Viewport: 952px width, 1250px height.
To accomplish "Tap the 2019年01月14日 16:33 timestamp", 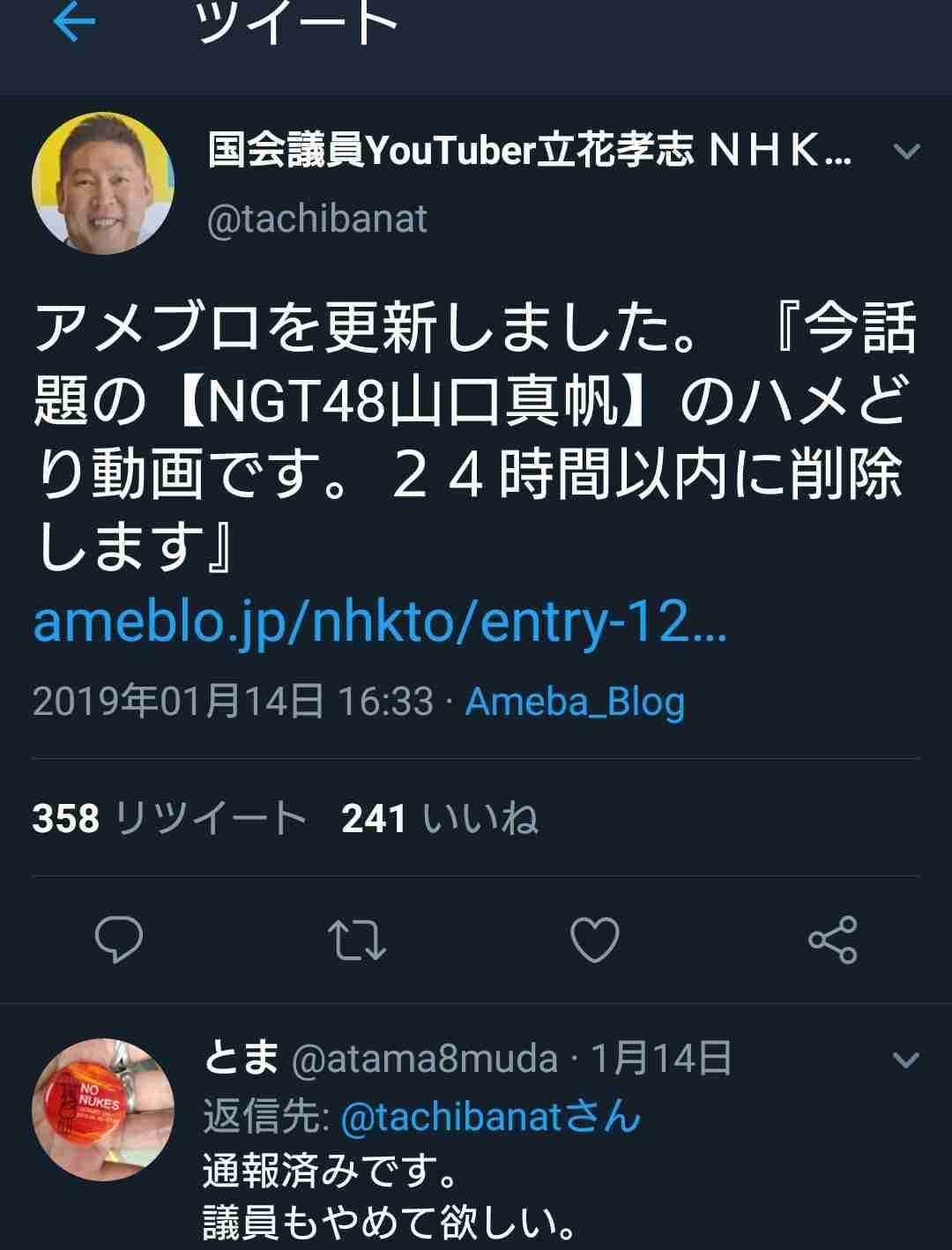I will click(x=234, y=702).
